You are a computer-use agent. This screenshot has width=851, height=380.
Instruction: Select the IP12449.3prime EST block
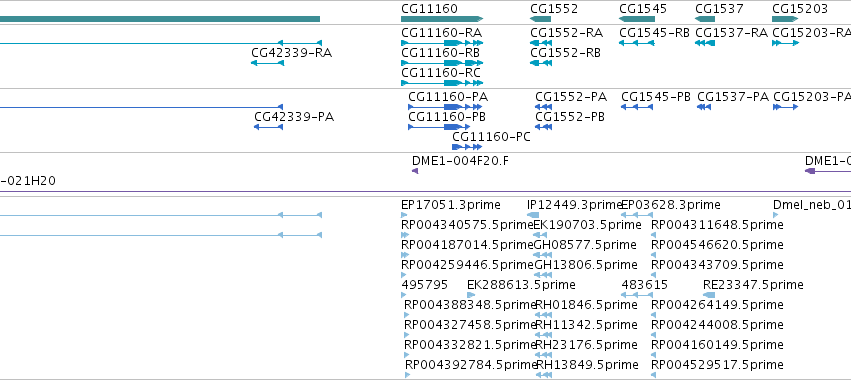click(533, 216)
